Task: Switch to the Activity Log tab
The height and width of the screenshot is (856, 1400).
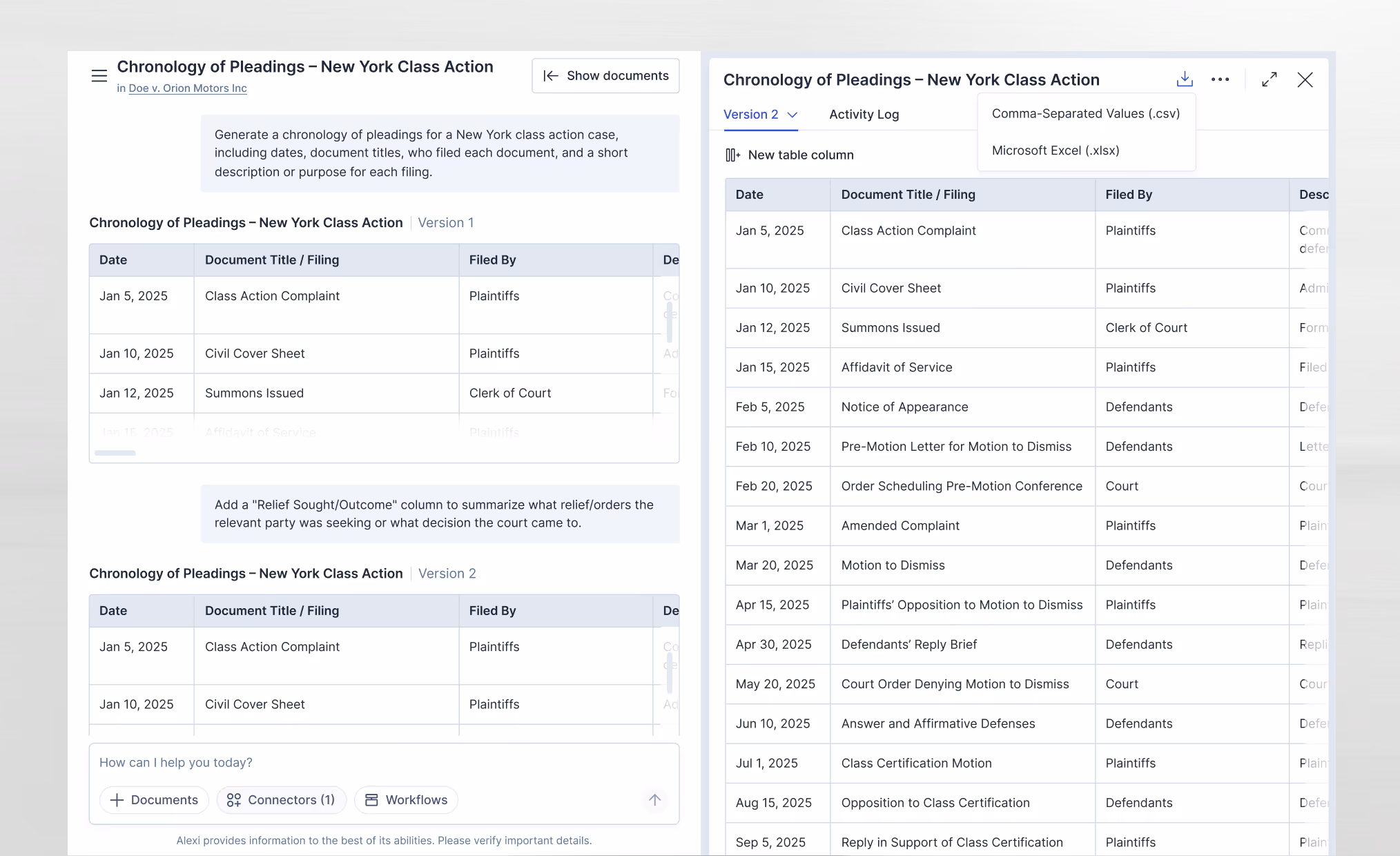Action: coord(864,115)
